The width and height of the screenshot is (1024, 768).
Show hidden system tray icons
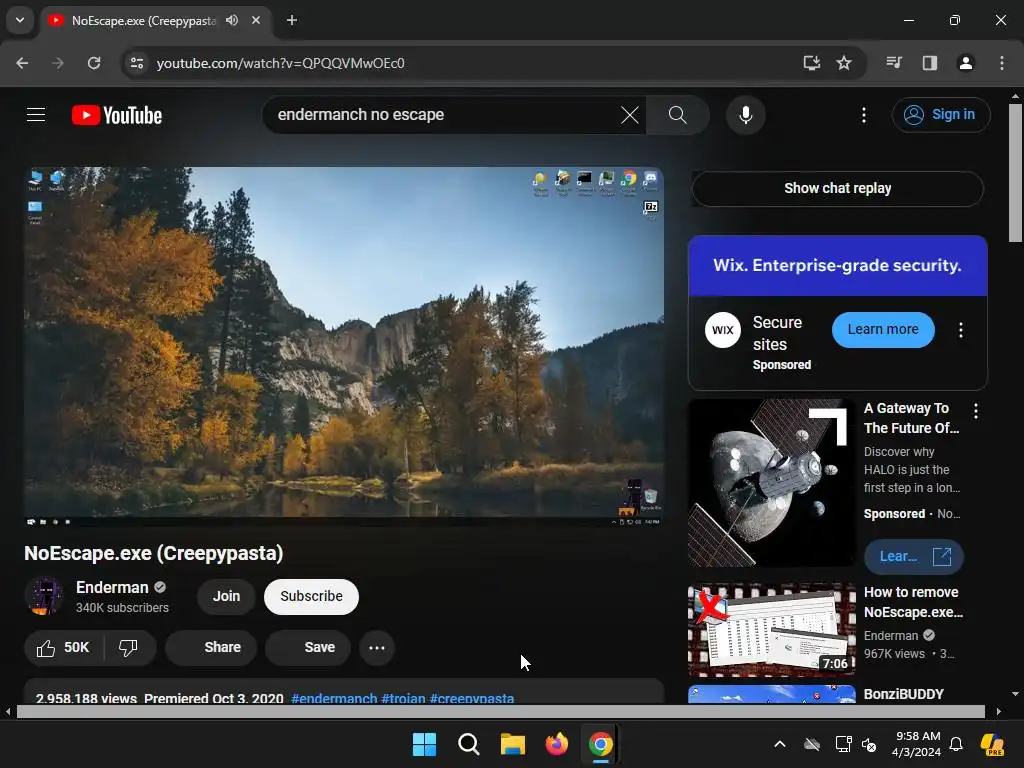[780, 744]
